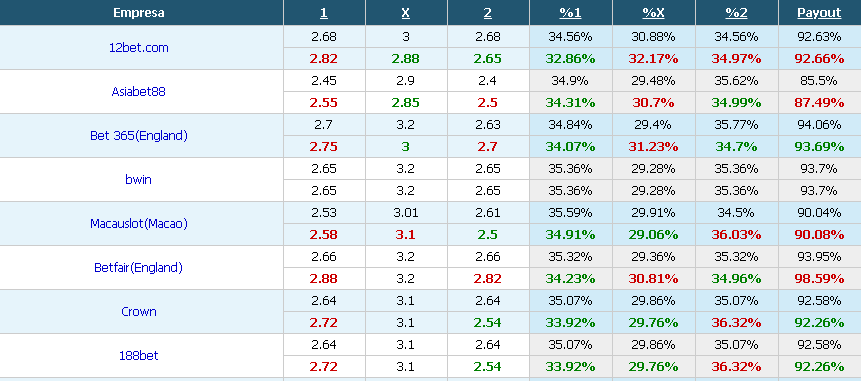
Task: Click the Bet 365(England) link
Action: [x=139, y=136]
